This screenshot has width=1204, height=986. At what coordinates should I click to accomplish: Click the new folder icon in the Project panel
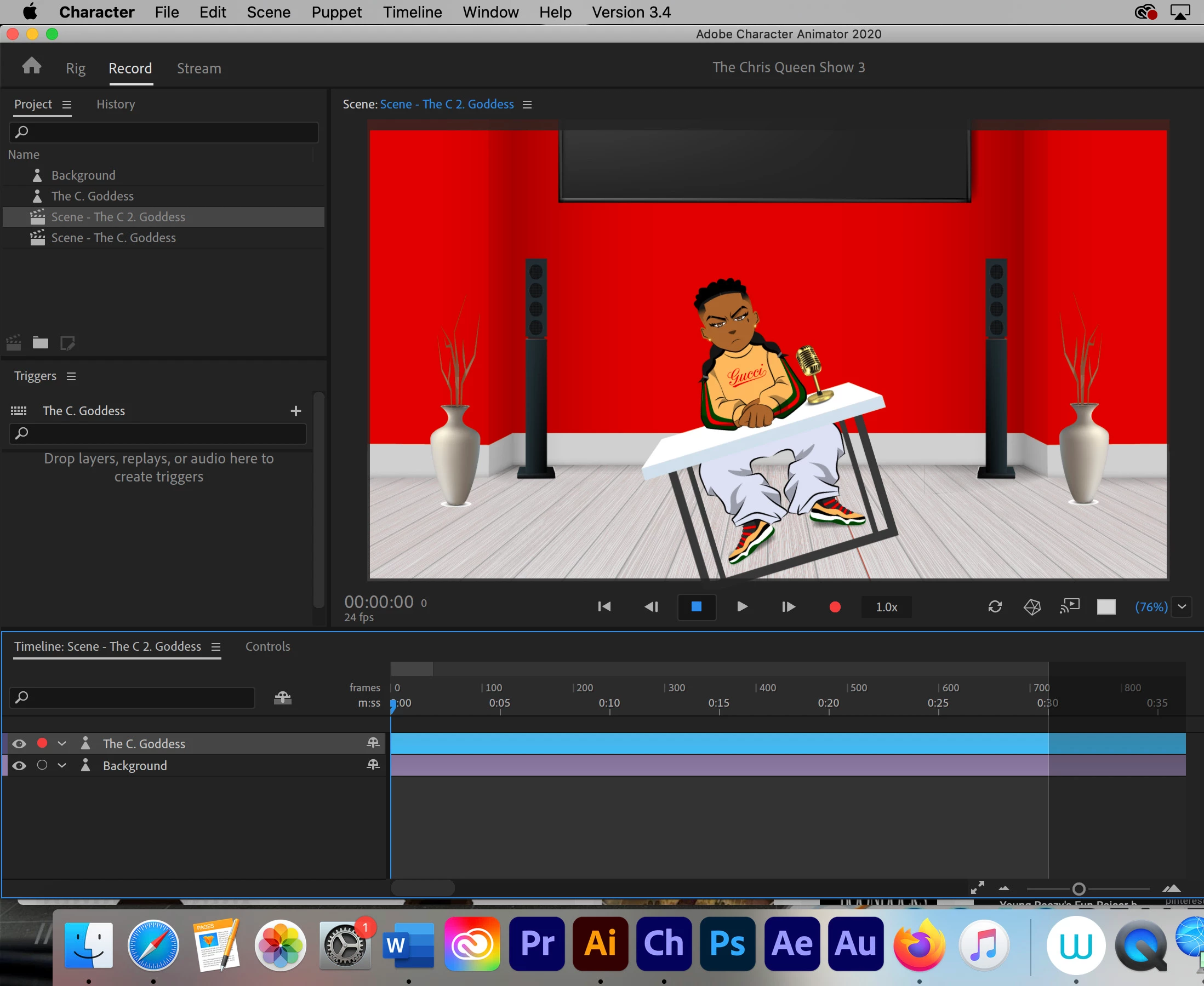(41, 342)
